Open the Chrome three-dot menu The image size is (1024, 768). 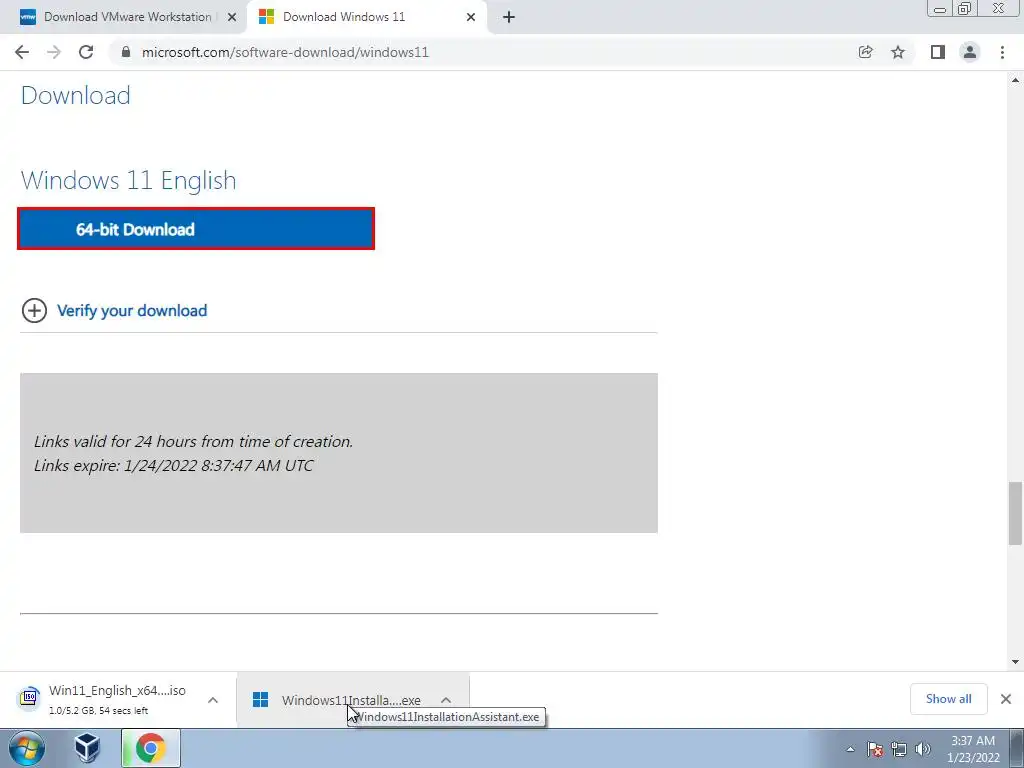click(1002, 52)
